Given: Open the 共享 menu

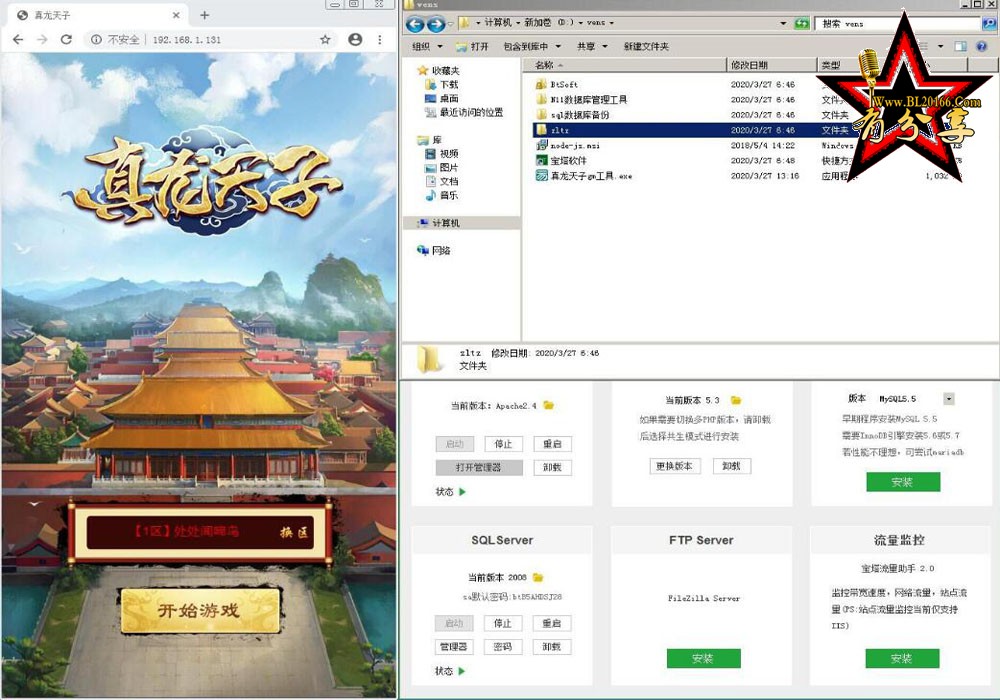Looking at the screenshot, I should pos(592,46).
